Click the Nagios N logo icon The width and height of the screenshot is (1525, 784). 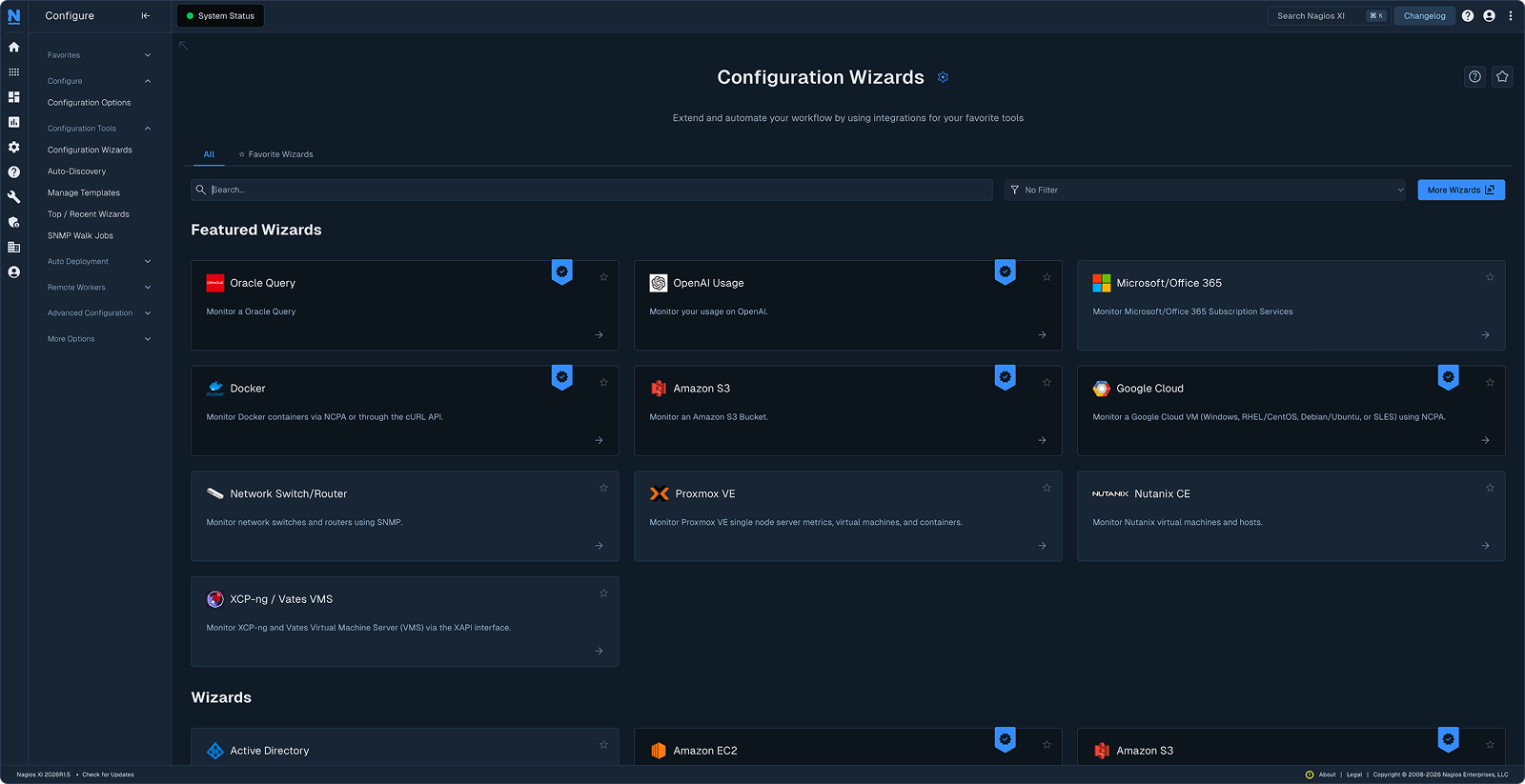point(13,16)
